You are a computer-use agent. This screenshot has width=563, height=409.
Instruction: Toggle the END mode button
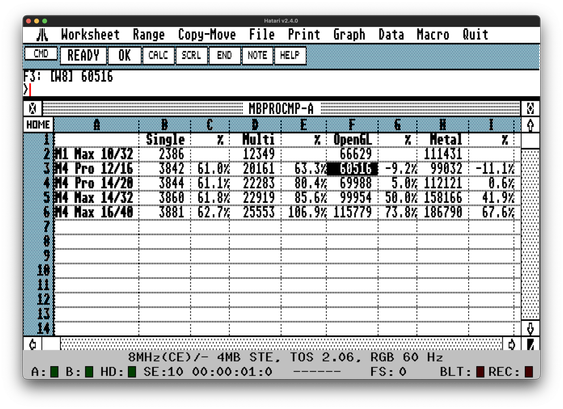(224, 55)
